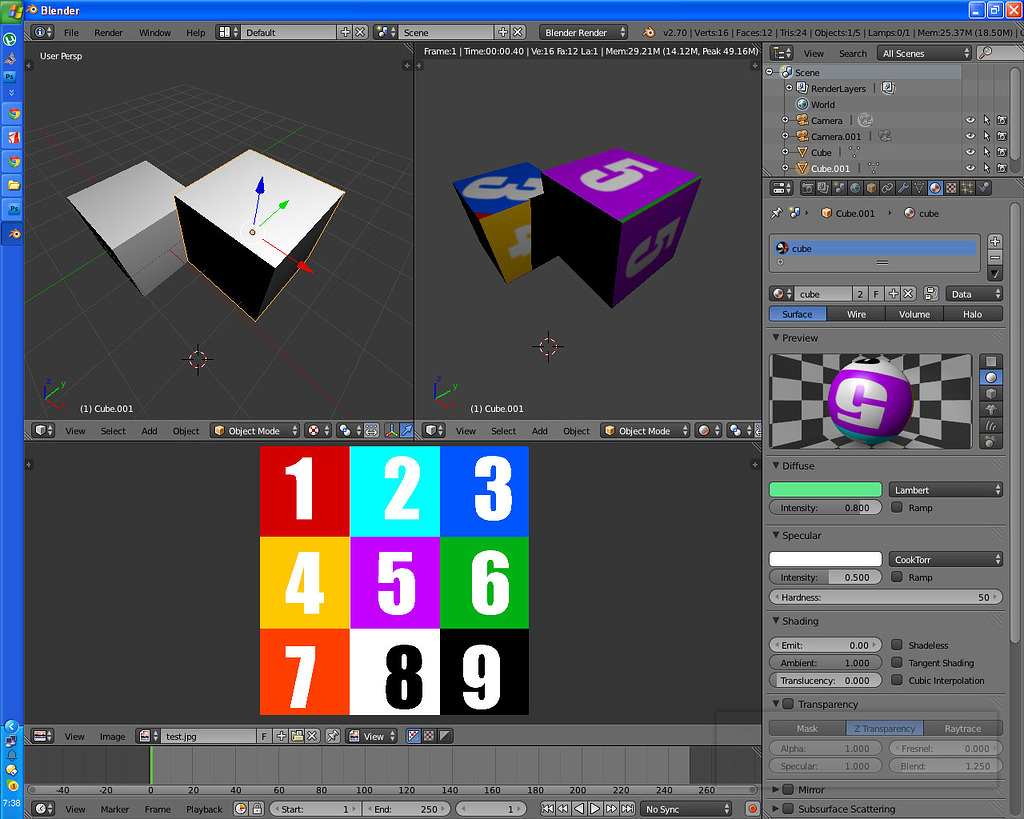Screen dimensions: 1024x819
Task: Select sphere preview type for material
Action: coord(991,377)
